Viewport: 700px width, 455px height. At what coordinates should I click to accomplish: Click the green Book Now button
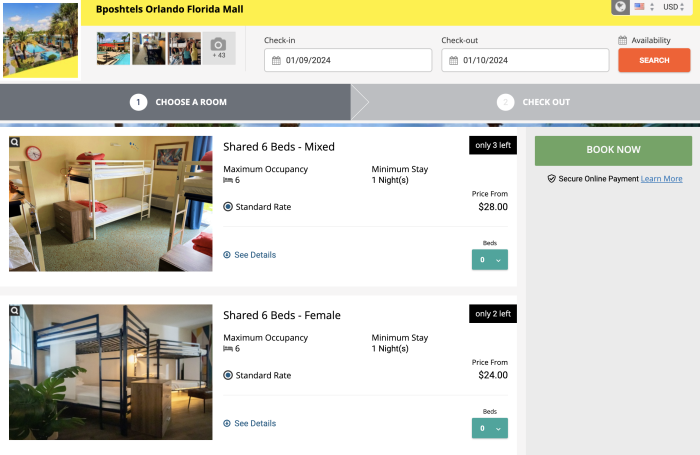tap(613, 150)
